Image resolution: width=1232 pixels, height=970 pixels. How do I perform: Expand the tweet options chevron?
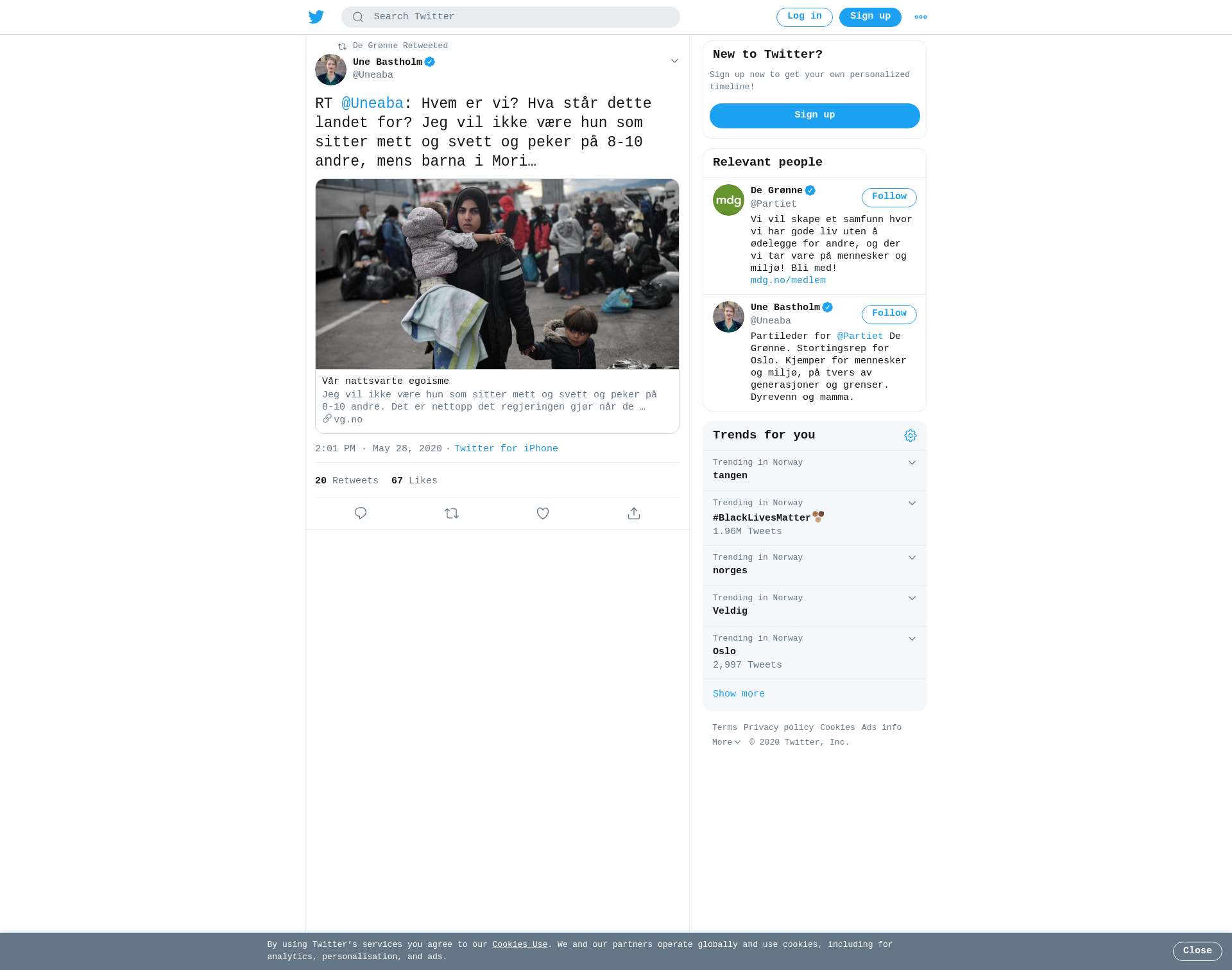(x=674, y=61)
